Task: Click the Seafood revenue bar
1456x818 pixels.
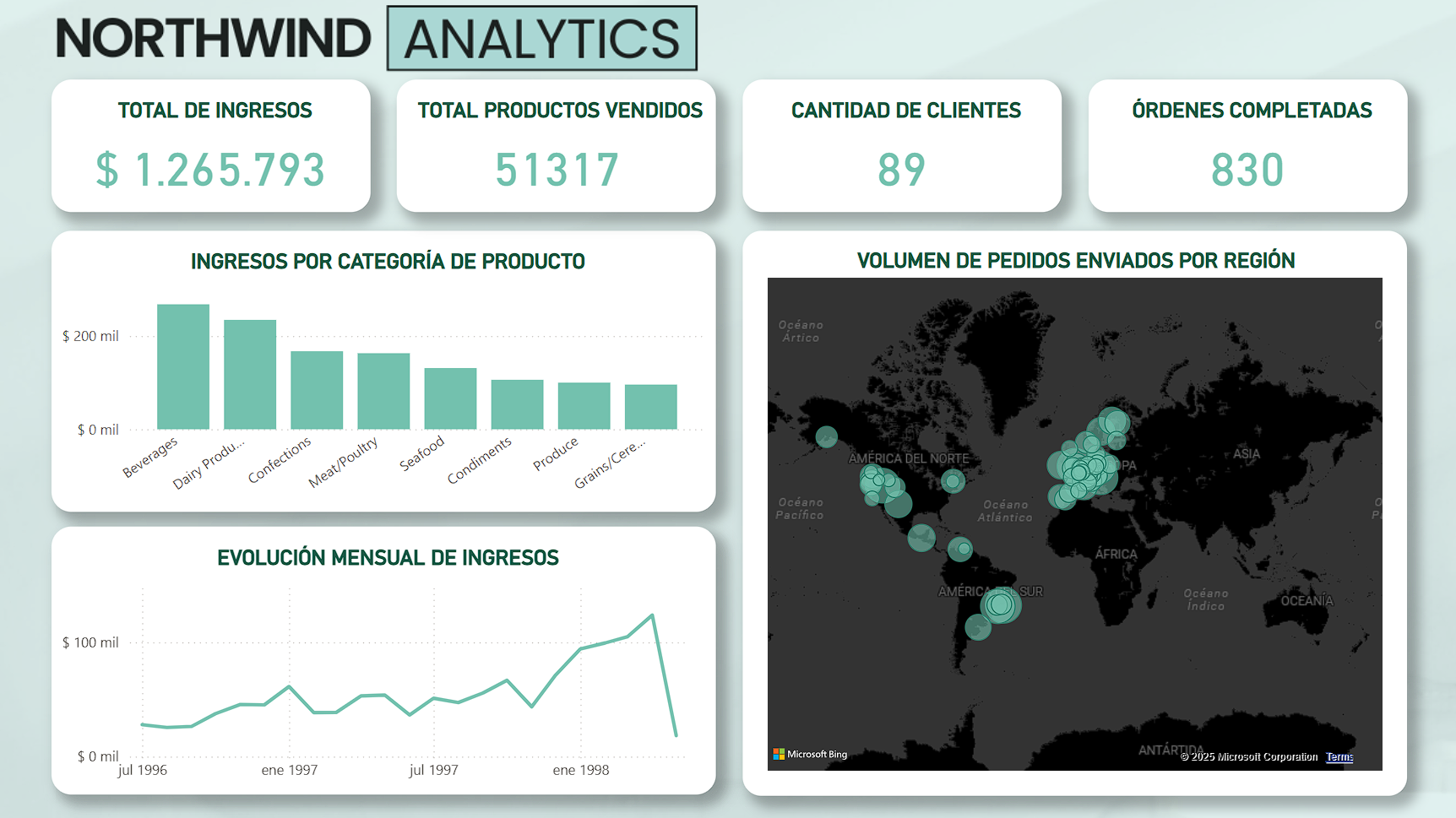Action: tap(450, 398)
